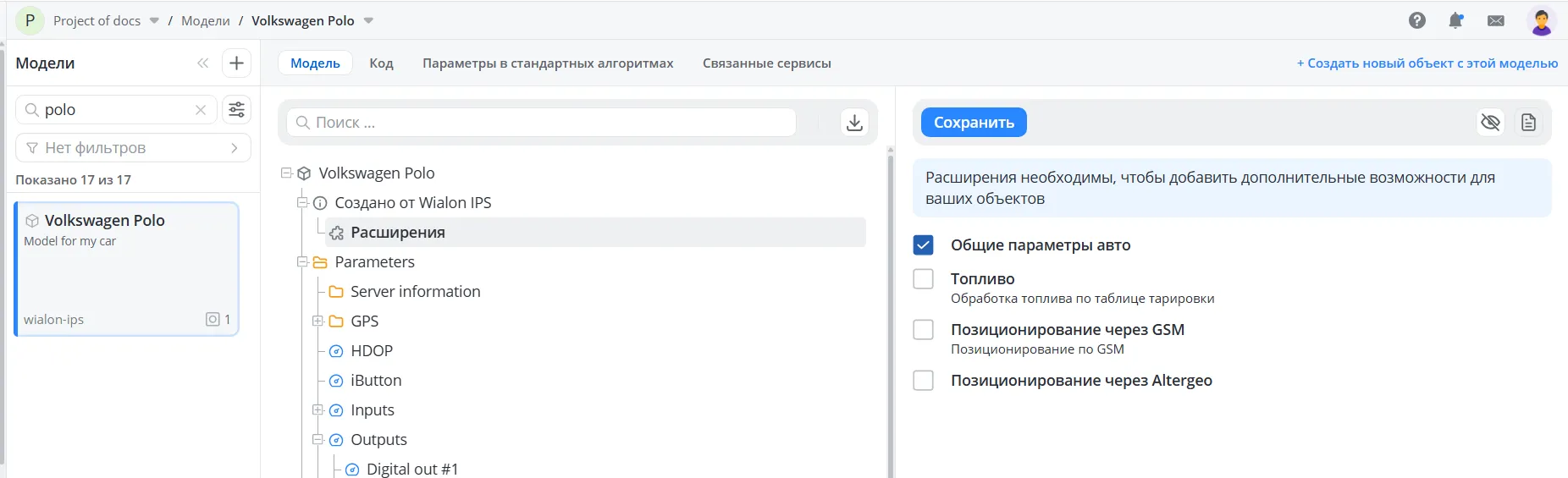Collapse the Outputs node
The height and width of the screenshot is (478, 1568).
pyautogui.click(x=318, y=440)
